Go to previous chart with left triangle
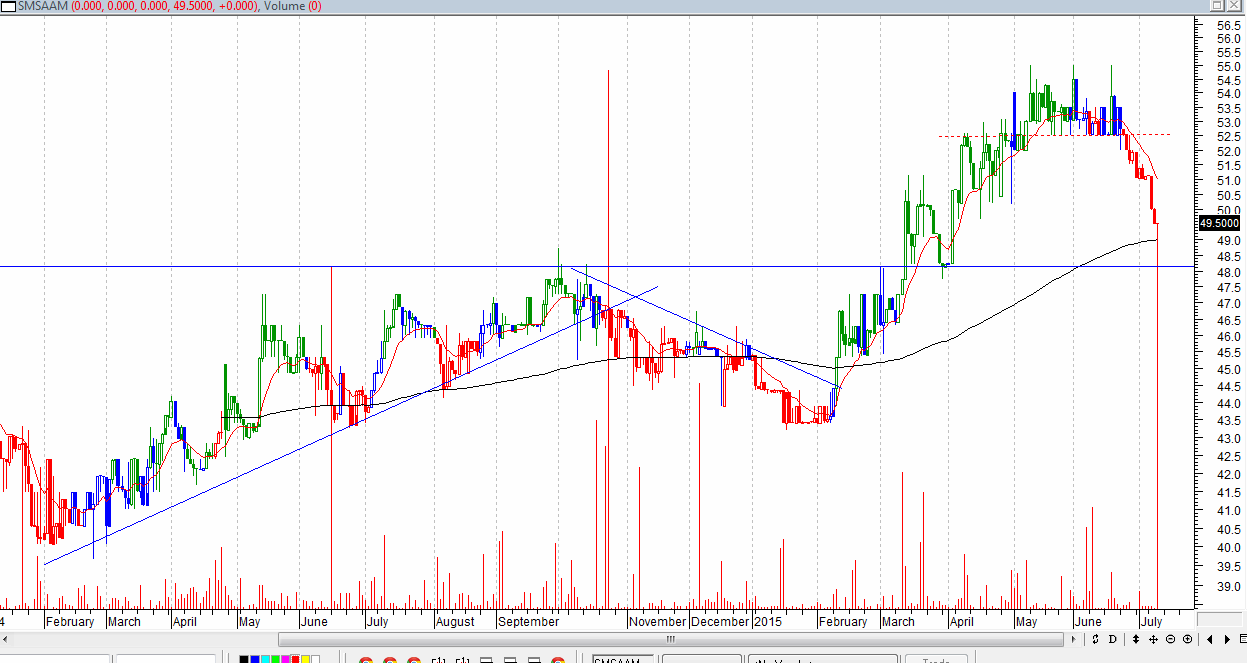 coord(1210,639)
